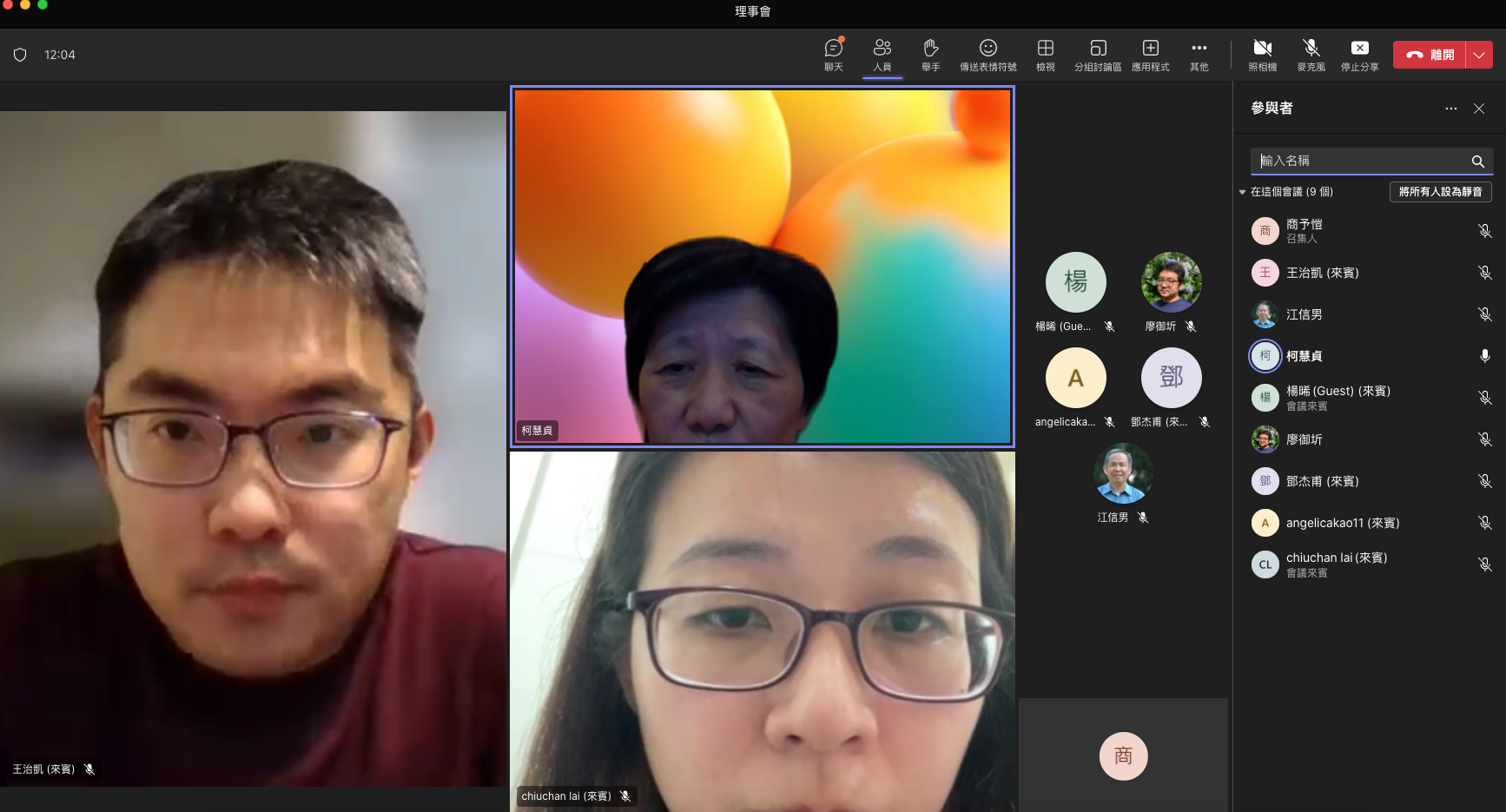Select participant angelicakao11 (來賓) in list
1506x812 pixels.
1371,523
